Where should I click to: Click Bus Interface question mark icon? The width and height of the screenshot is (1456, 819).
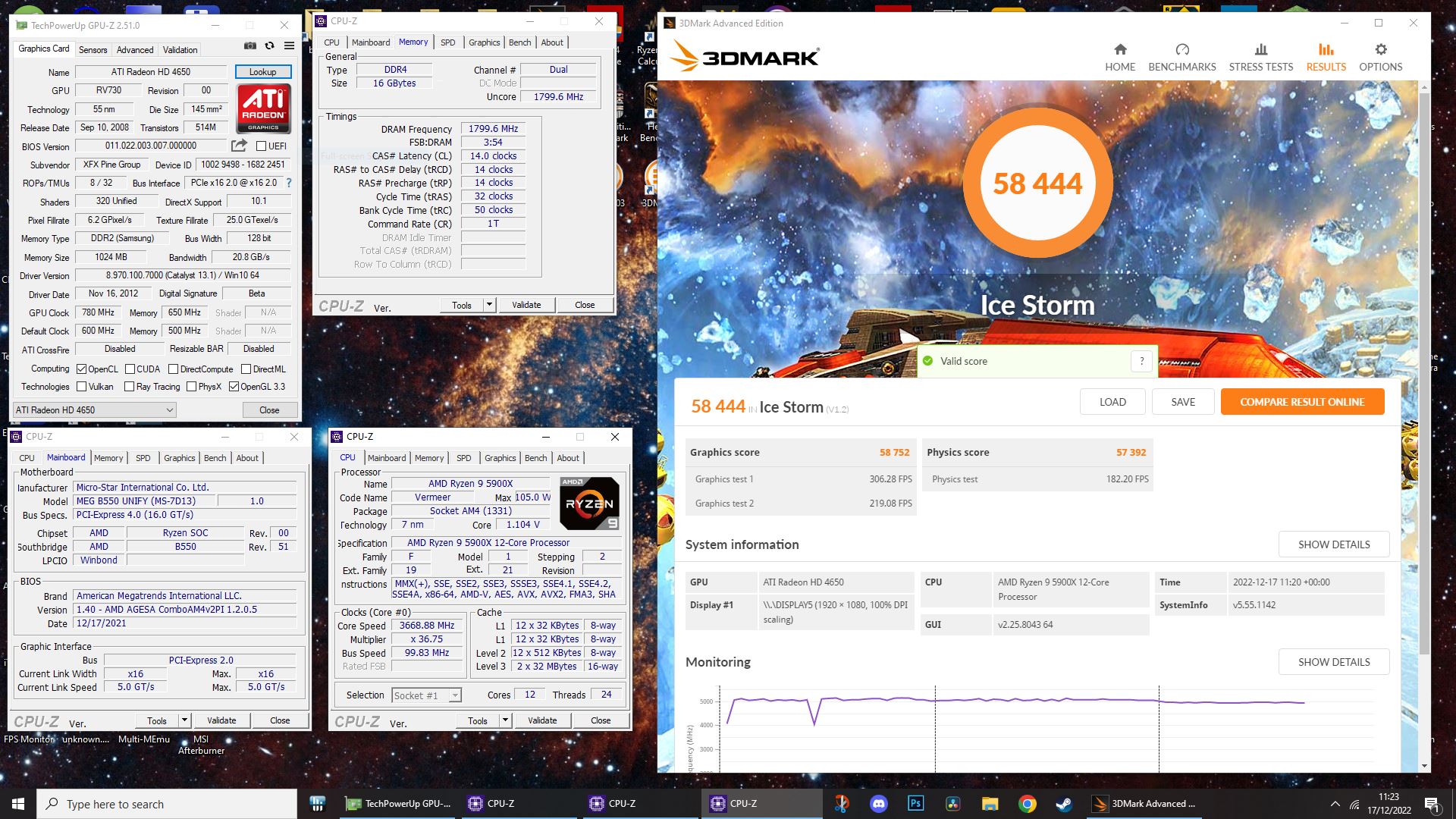click(x=288, y=183)
